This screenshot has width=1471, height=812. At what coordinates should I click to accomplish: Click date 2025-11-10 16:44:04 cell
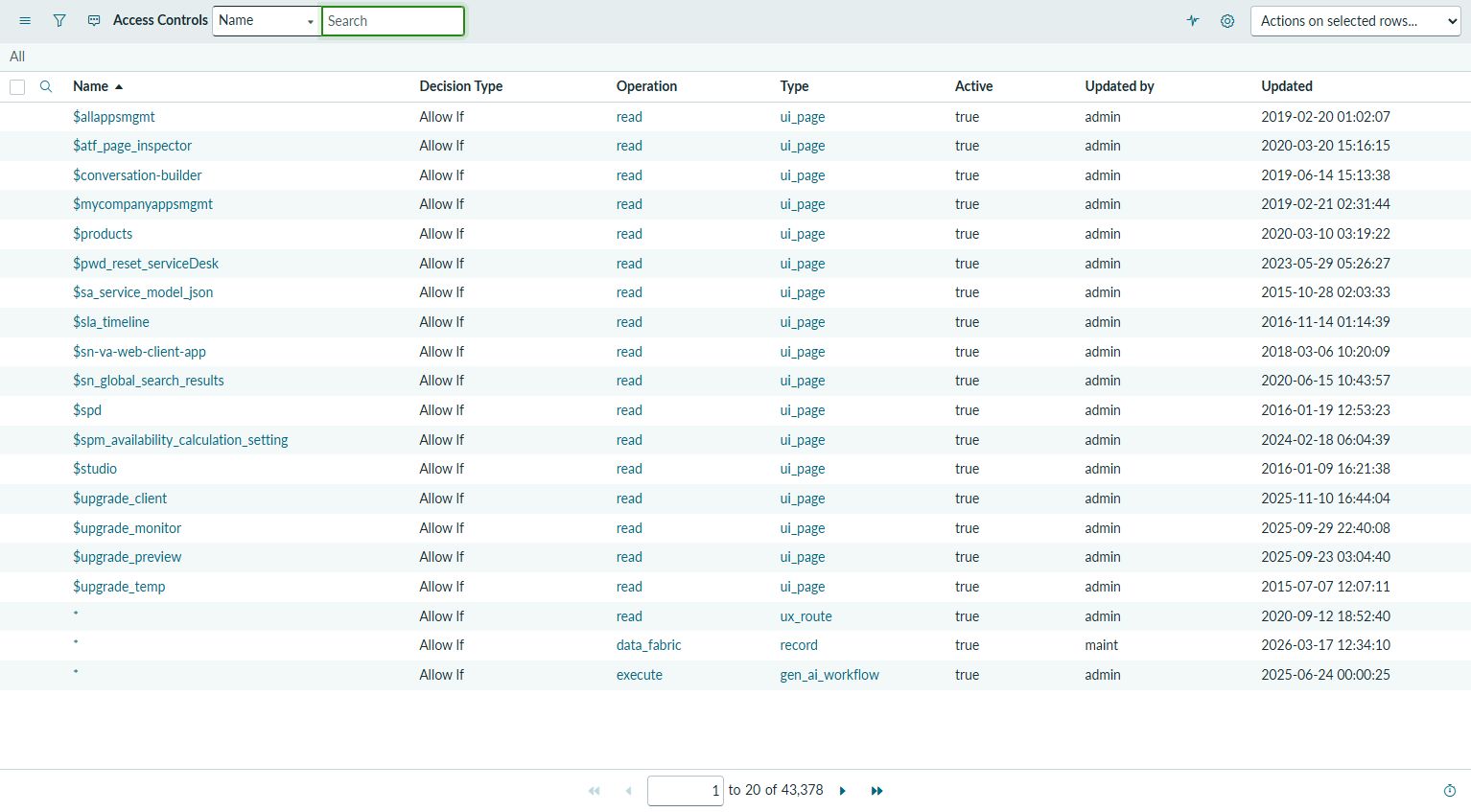(1325, 499)
